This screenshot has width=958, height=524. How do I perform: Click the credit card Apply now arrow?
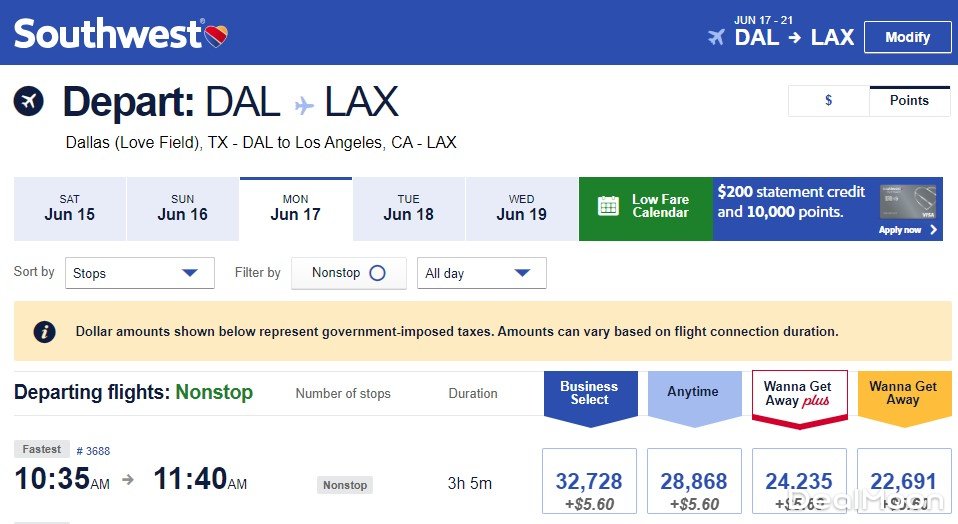(x=933, y=230)
